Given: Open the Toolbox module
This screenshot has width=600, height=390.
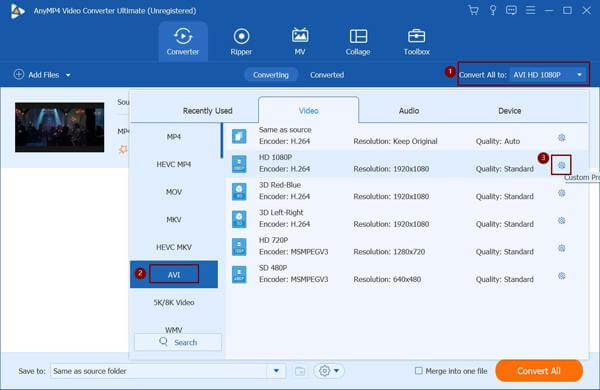Looking at the screenshot, I should [416, 41].
